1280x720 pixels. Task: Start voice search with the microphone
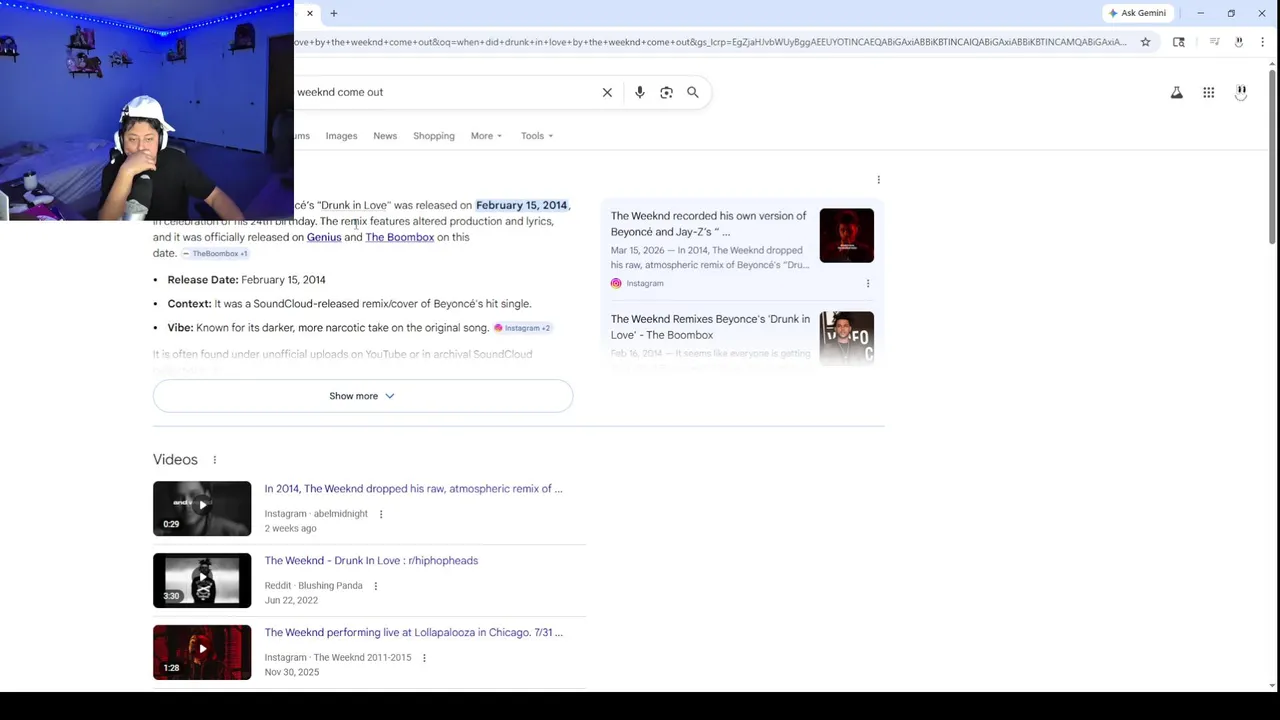pyautogui.click(x=640, y=92)
